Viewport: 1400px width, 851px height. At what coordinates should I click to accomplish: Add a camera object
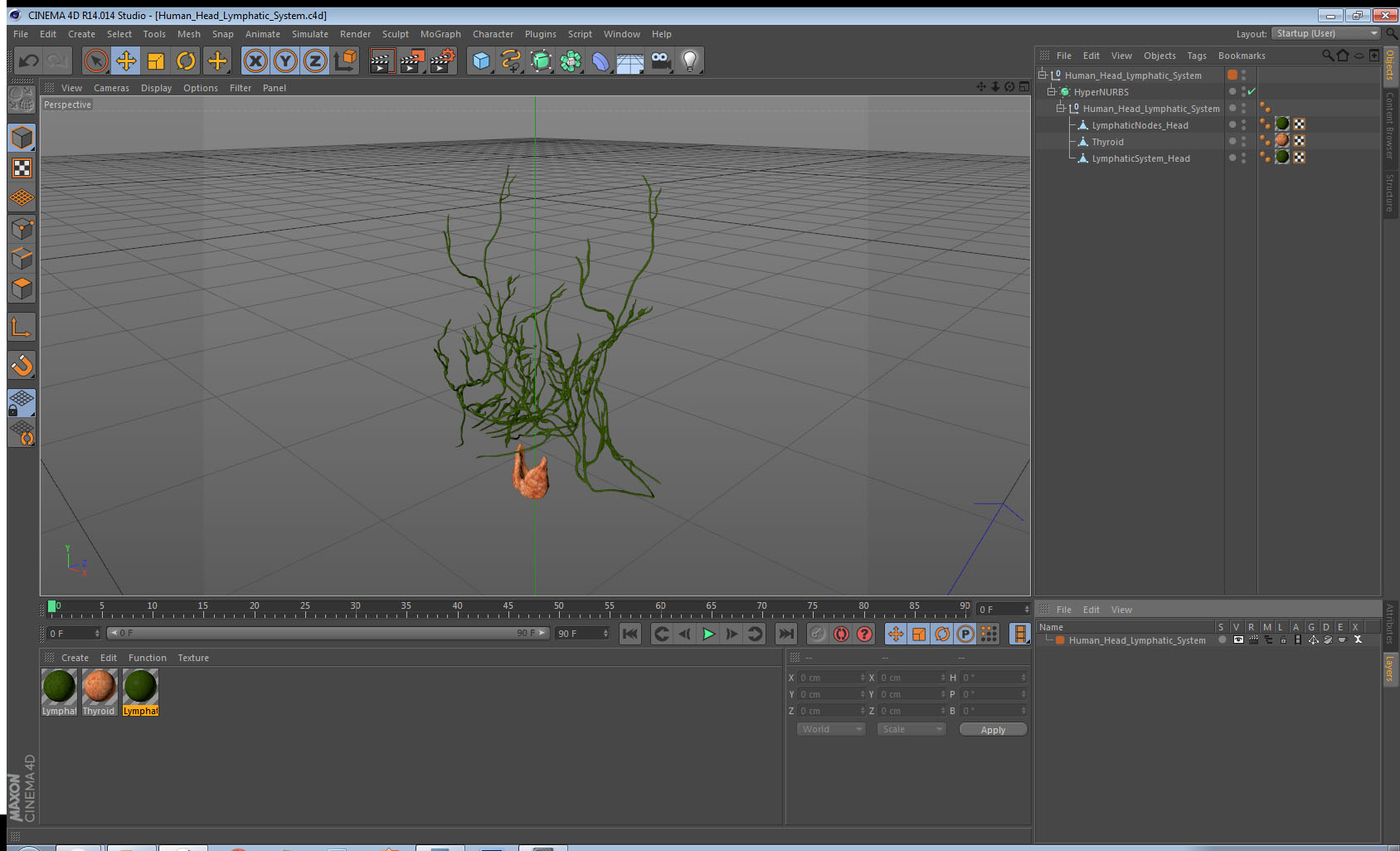click(x=660, y=61)
